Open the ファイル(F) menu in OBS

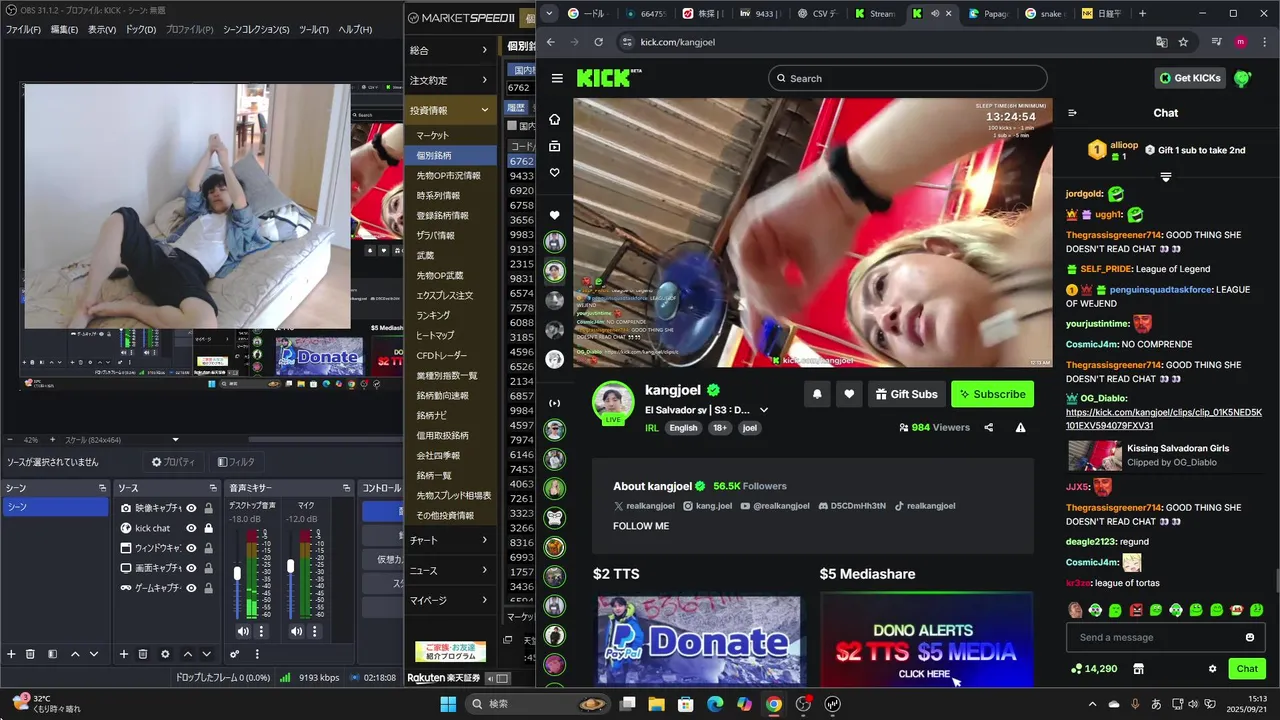[24, 29]
